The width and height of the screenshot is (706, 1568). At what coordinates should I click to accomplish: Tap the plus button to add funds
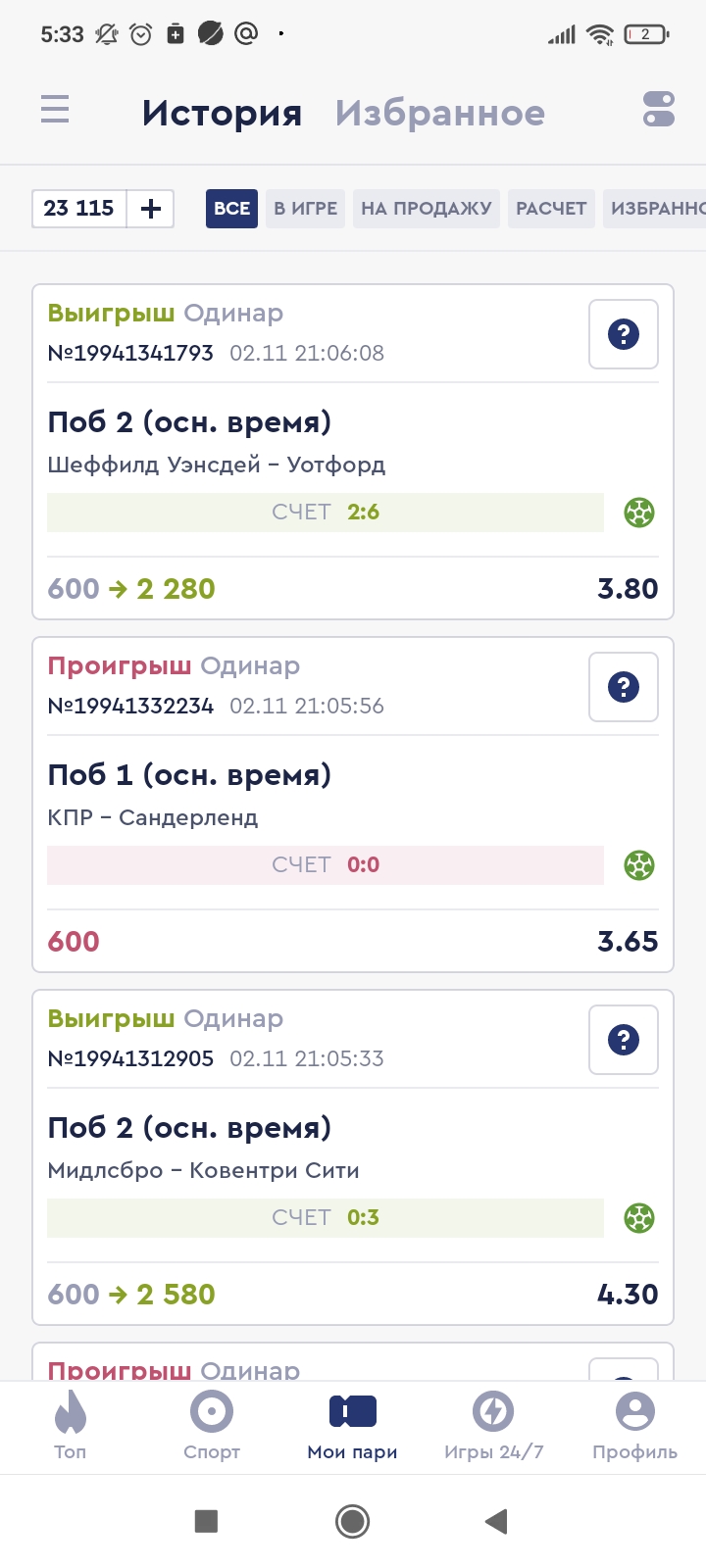click(151, 209)
